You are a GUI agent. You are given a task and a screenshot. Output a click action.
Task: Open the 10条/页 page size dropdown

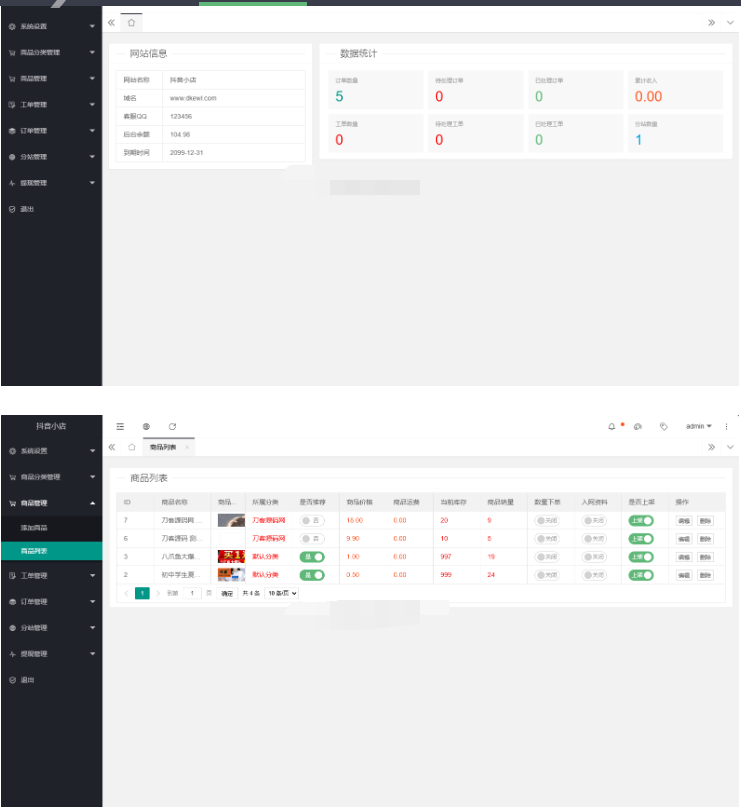pos(281,593)
